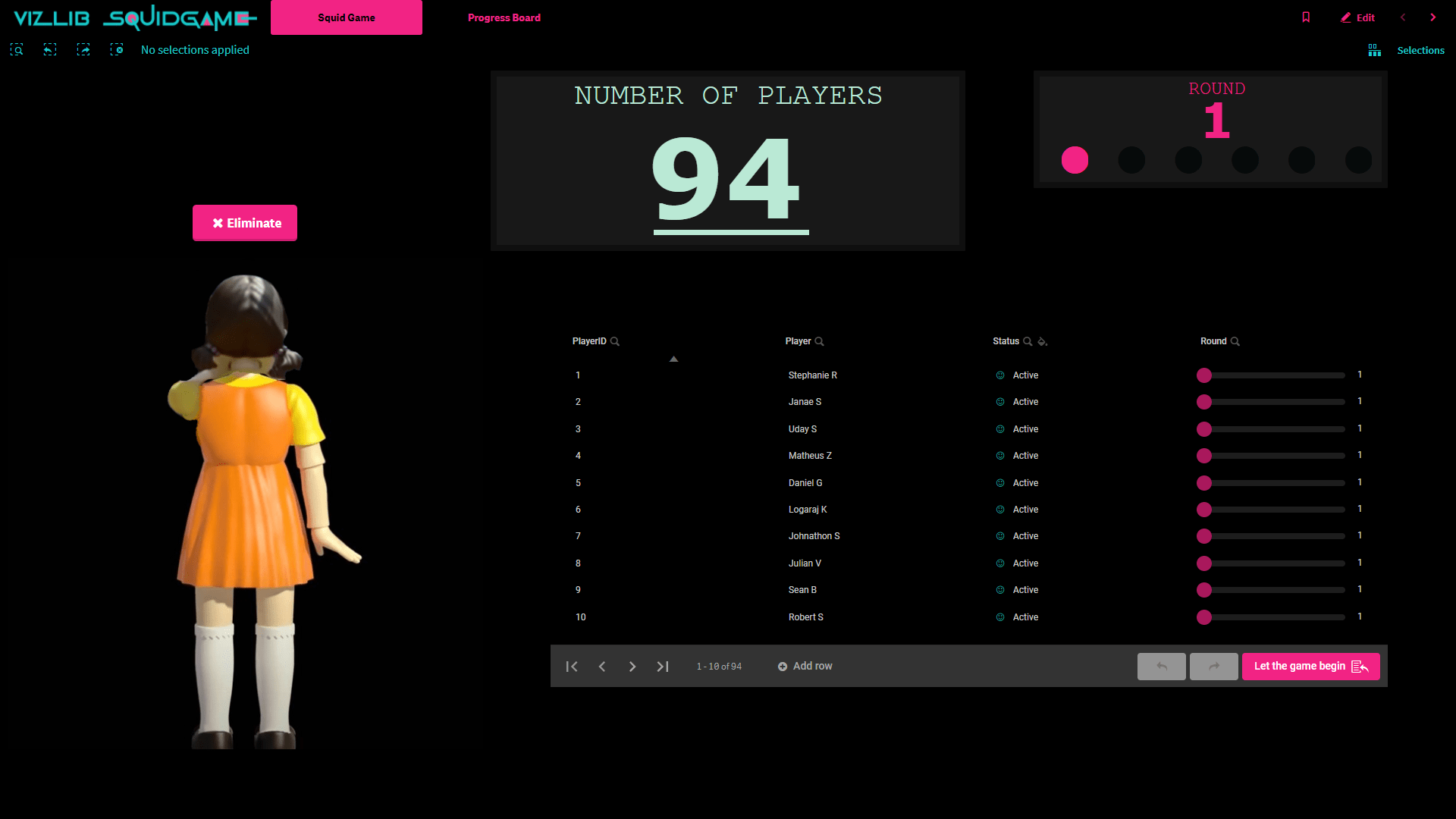Go to previous sheet arrow
The image size is (1456, 819).
(x=1403, y=17)
